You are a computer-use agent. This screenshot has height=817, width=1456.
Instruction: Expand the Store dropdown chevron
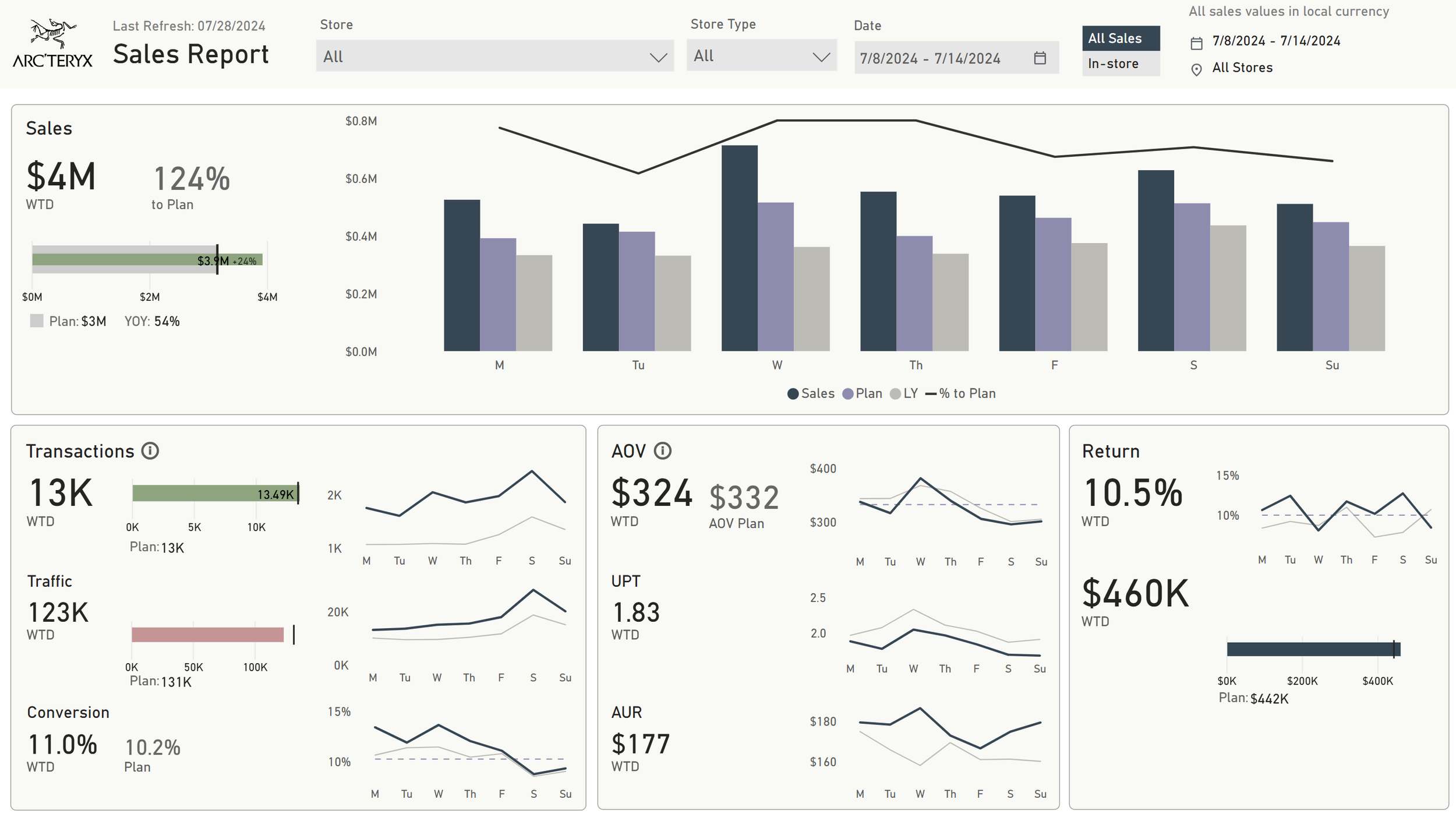pyautogui.click(x=658, y=57)
